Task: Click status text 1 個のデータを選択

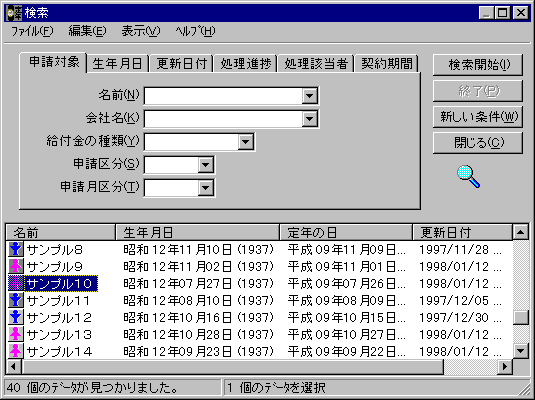Action: (276, 388)
